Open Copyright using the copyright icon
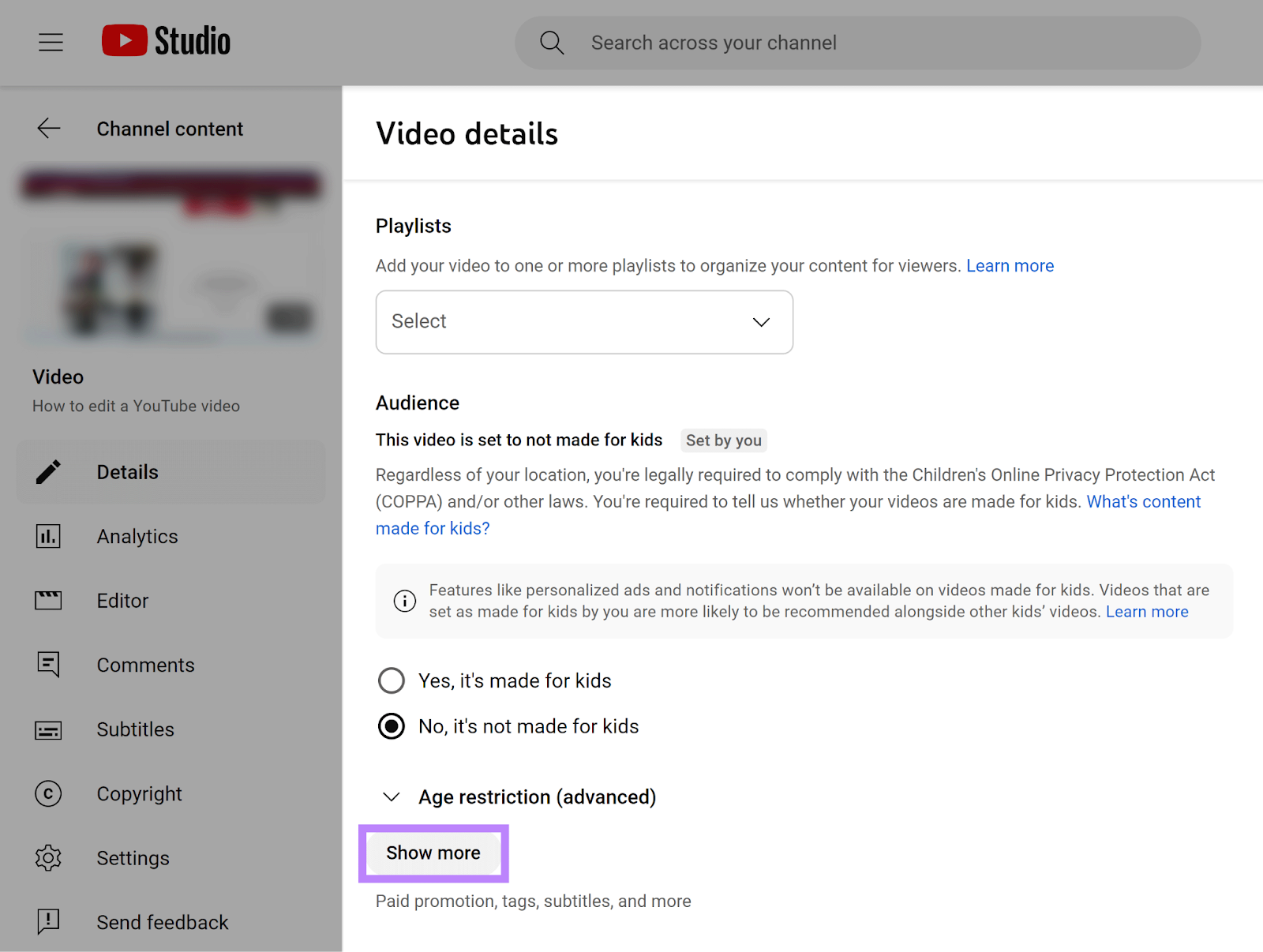 click(47, 793)
